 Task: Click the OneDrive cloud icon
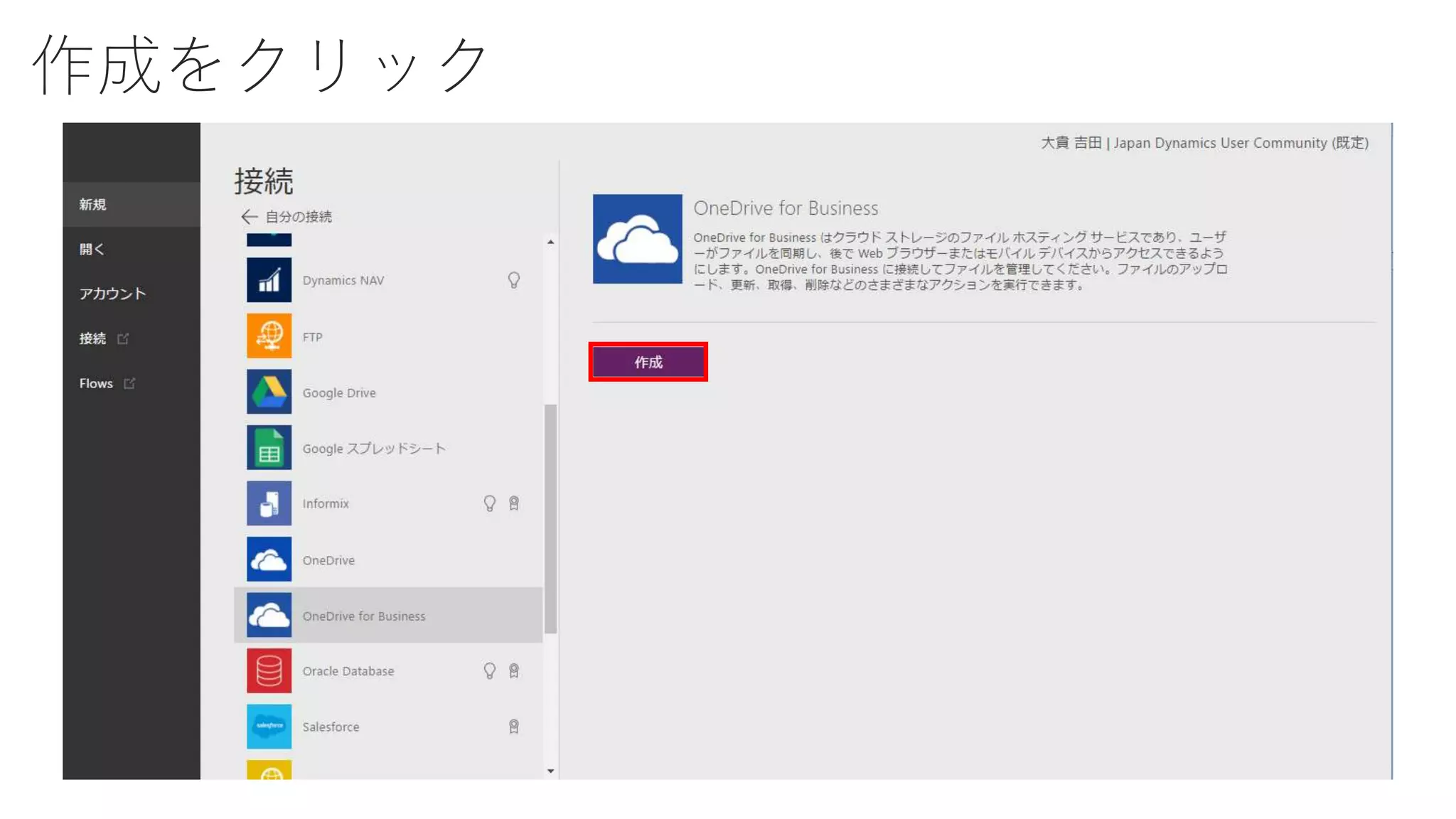269,560
